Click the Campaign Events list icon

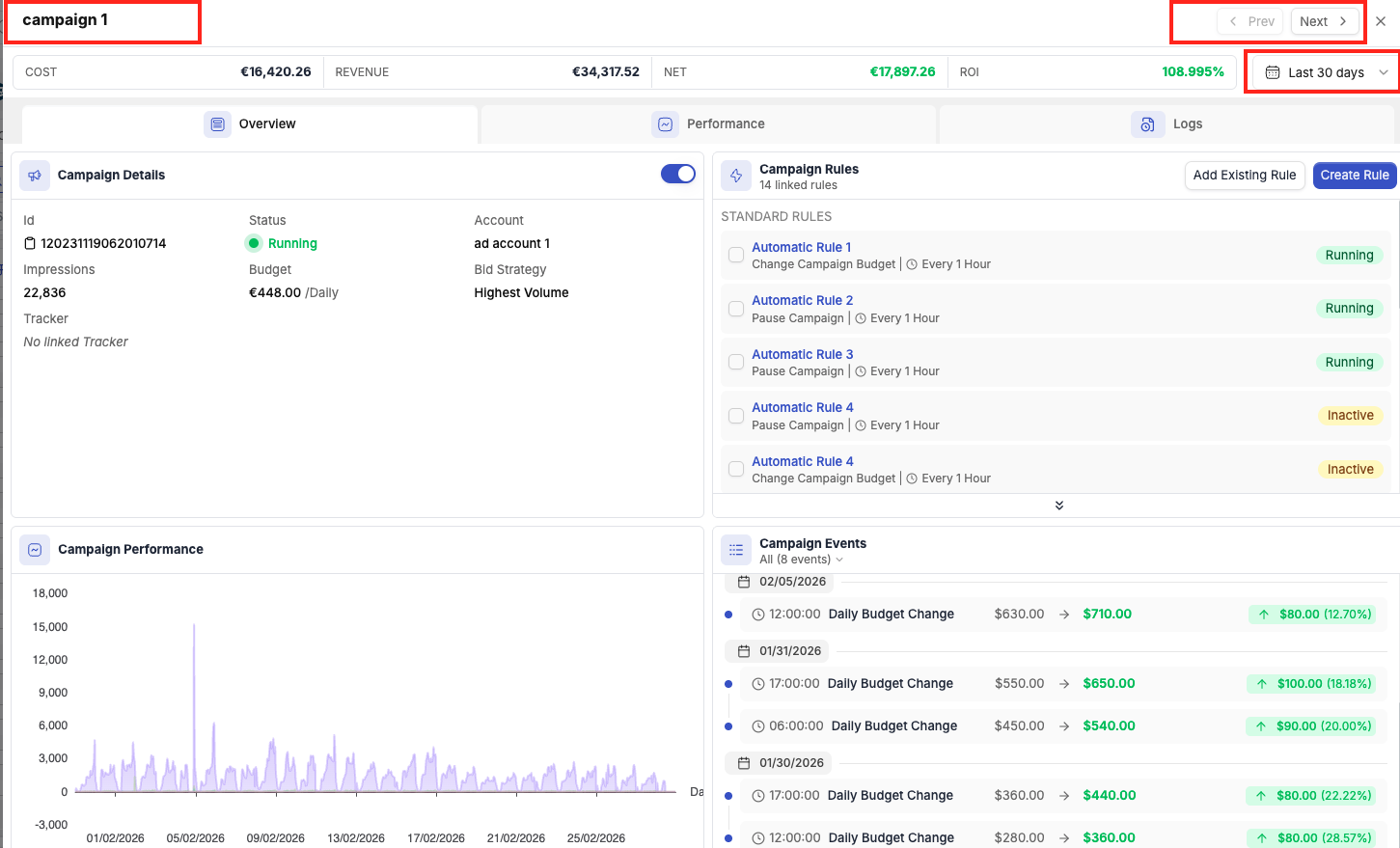tap(736, 550)
